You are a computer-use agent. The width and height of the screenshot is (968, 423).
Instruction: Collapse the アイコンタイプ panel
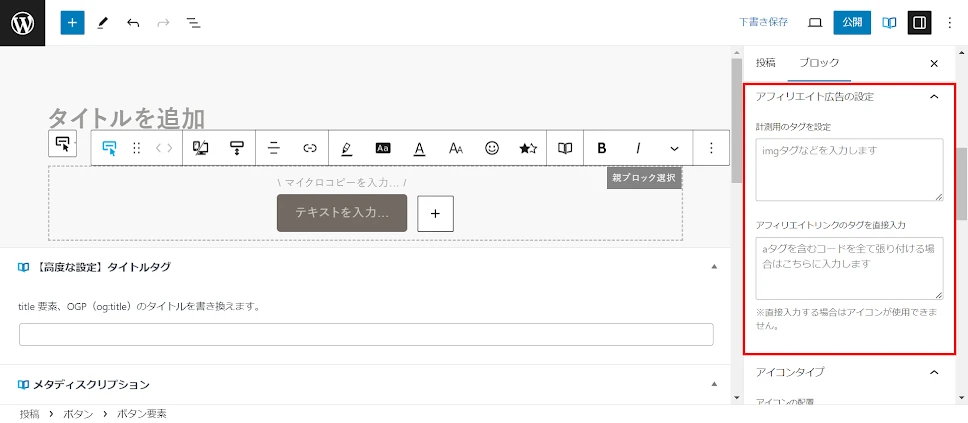click(x=934, y=372)
